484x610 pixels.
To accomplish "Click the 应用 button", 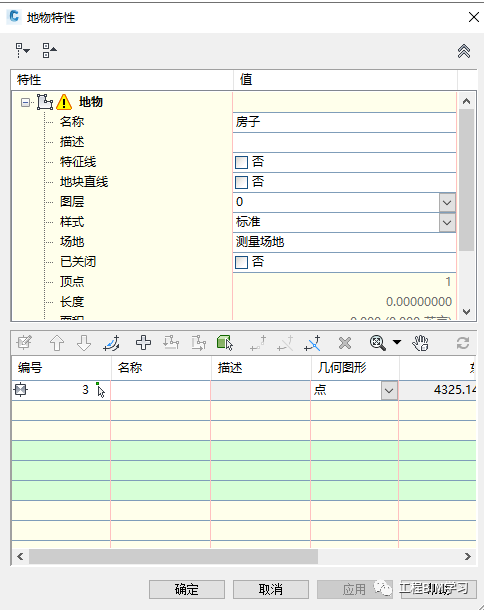I will pos(354,589).
